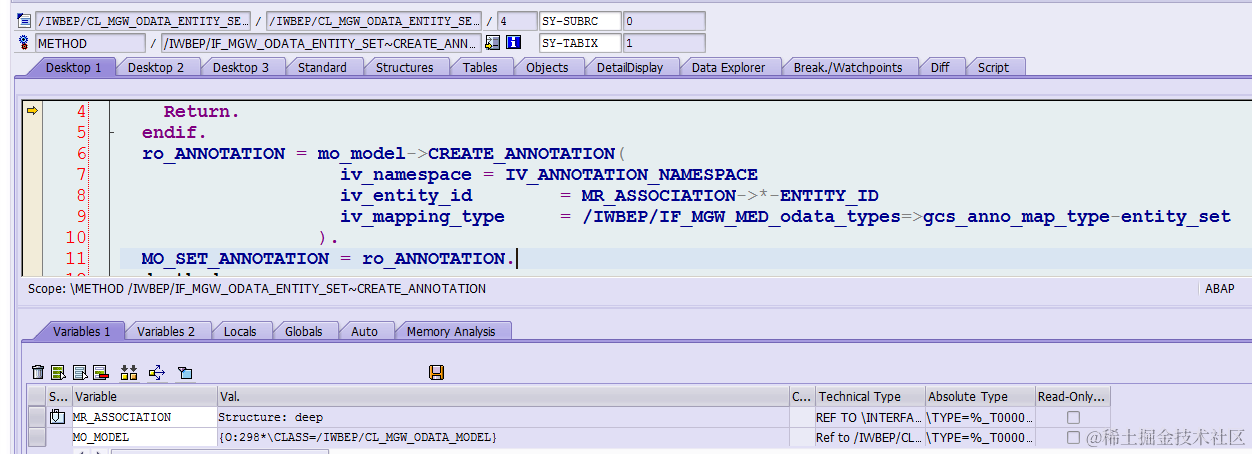Click the blue arrow services icon in variables toolbar
Screen dimensions: 1252x454
pos(156,373)
